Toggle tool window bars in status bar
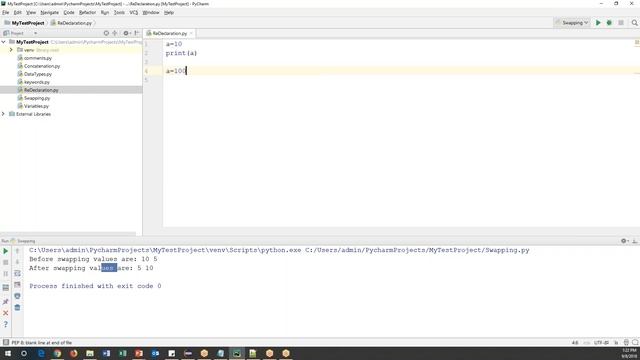The image size is (640, 360). (5, 342)
